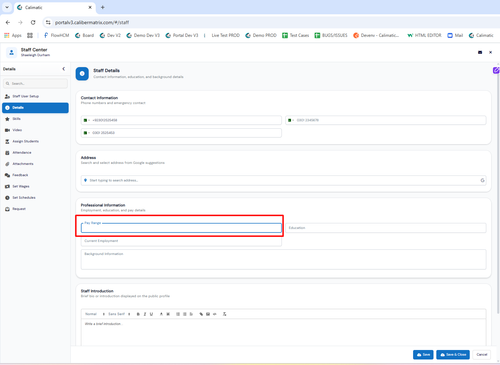Viewport: 500px width, 365px height.
Task: Click the Request headset icon
Action: pos(7,209)
